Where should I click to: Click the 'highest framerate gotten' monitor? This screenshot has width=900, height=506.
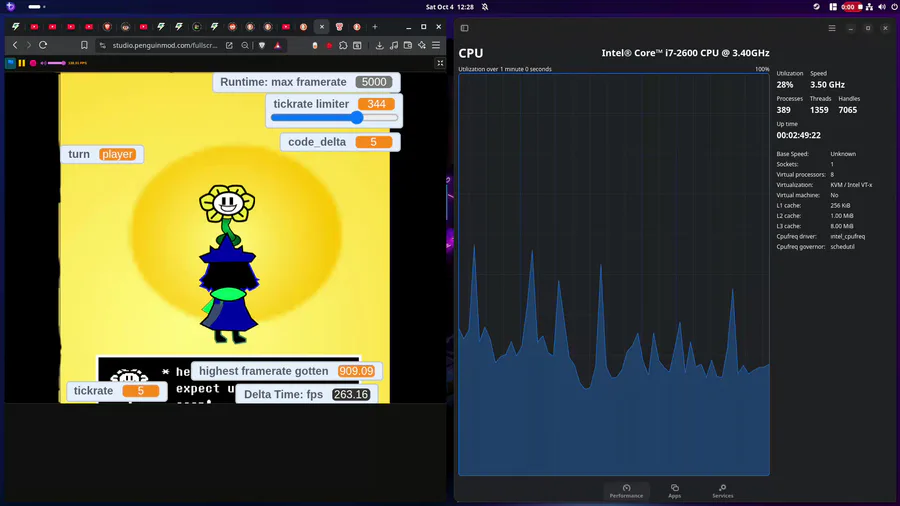pyautogui.click(x=286, y=371)
